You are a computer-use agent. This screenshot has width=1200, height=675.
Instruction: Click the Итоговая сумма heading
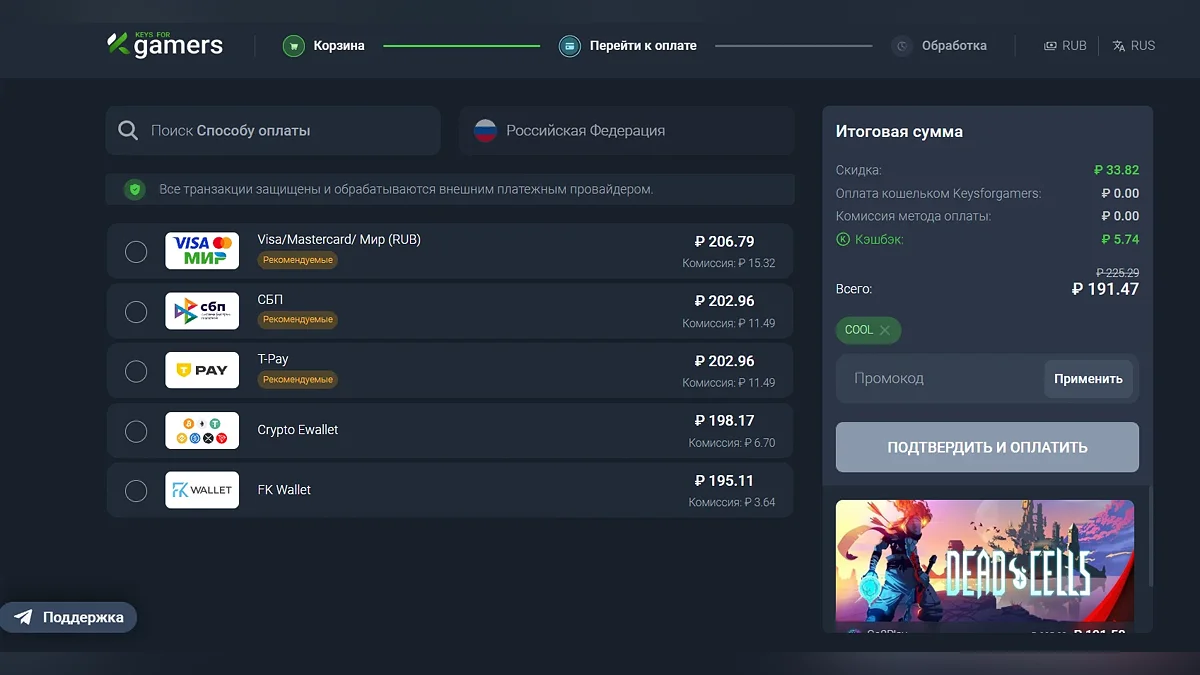coord(900,132)
